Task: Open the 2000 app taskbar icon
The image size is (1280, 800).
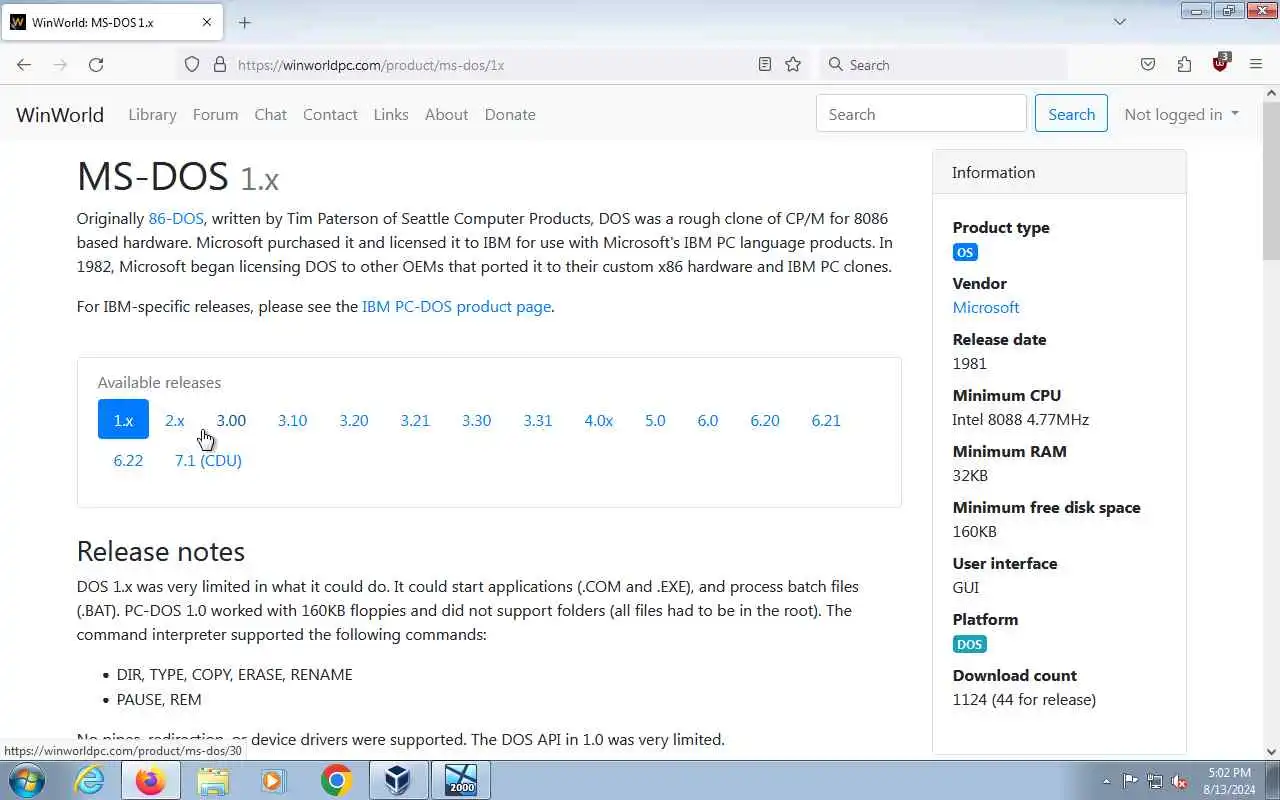Action: click(x=461, y=780)
